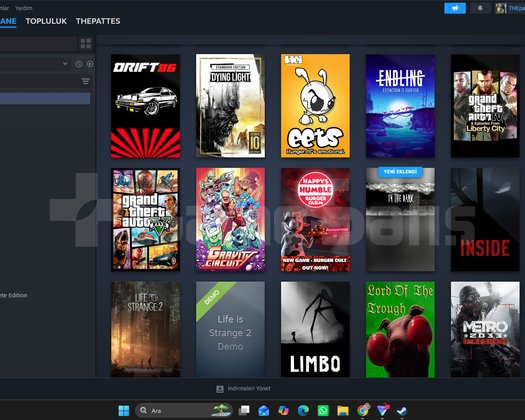525x420 pixels.
Task: Select the Life is Strange 2 cover
Action: pyautogui.click(x=145, y=330)
